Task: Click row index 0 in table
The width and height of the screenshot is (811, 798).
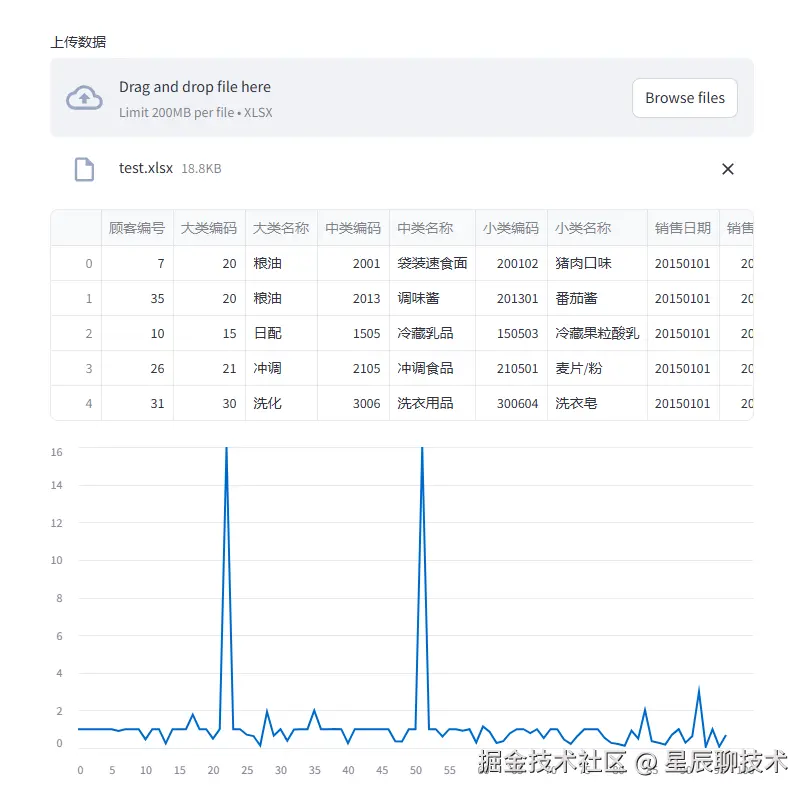Action: point(76,263)
